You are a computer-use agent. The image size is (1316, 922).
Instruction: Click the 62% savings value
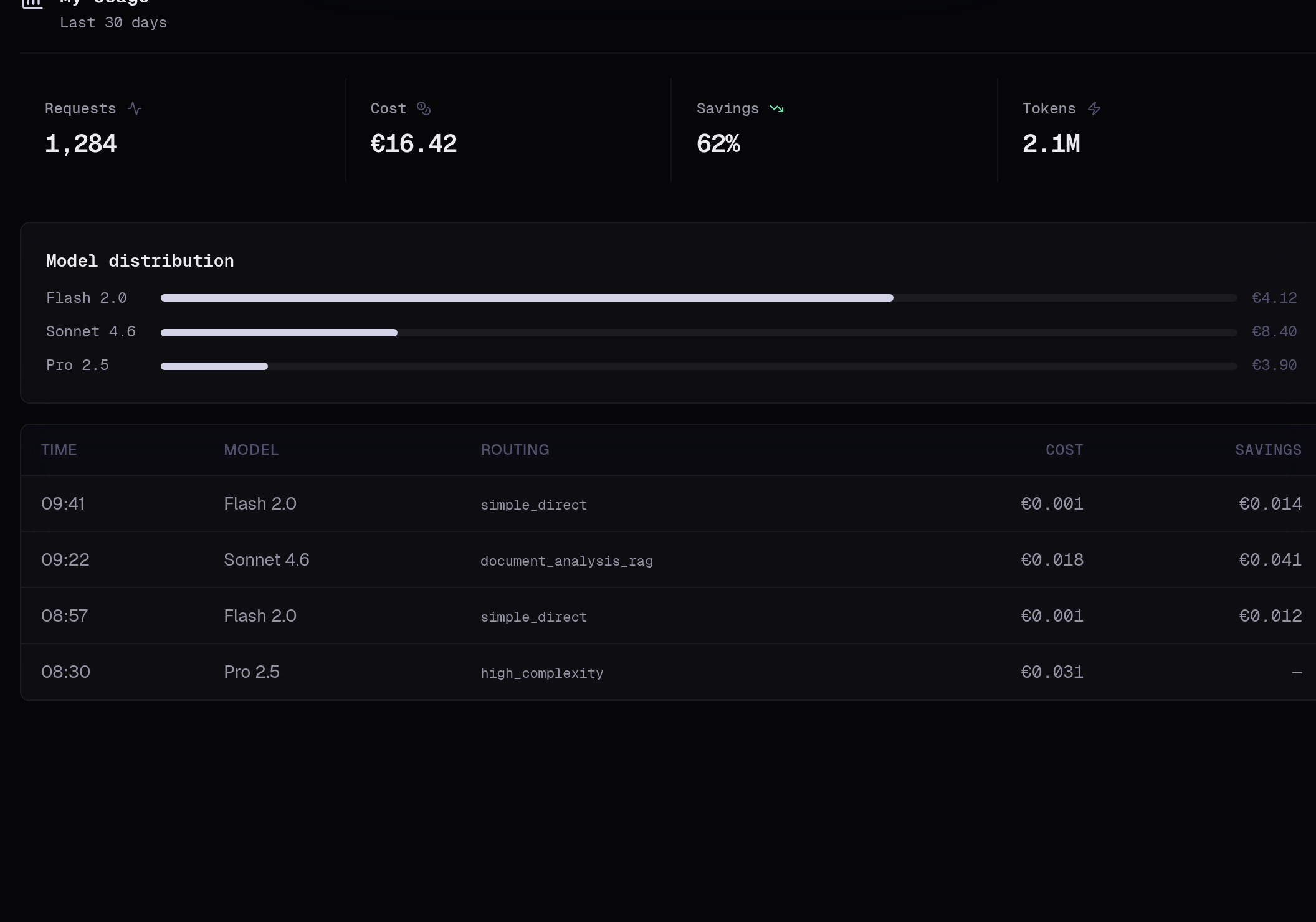pos(718,144)
